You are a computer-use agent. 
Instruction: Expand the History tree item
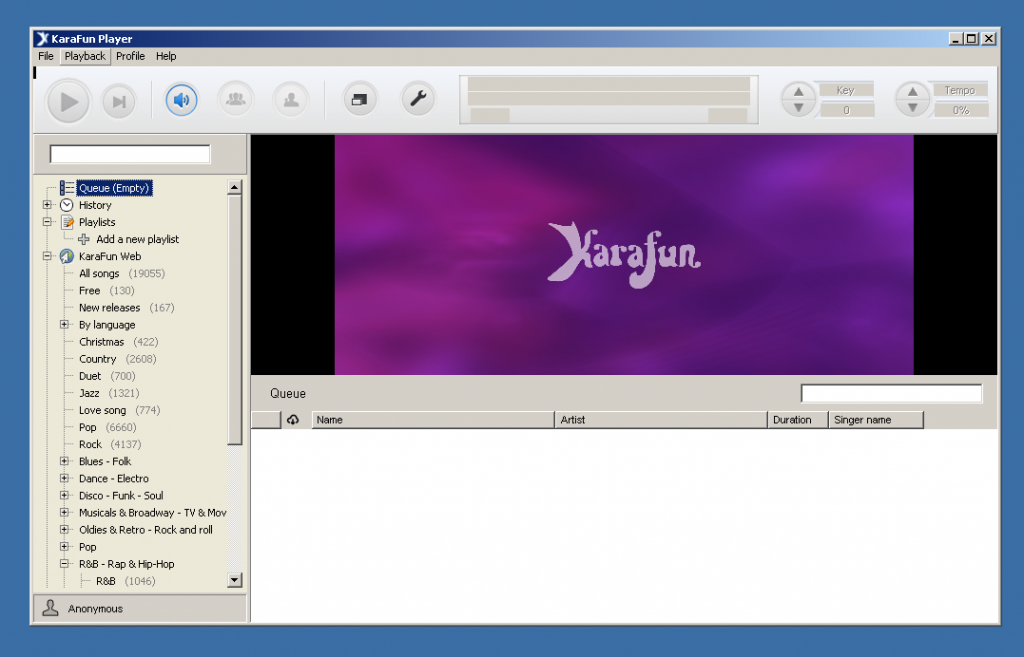pos(47,205)
